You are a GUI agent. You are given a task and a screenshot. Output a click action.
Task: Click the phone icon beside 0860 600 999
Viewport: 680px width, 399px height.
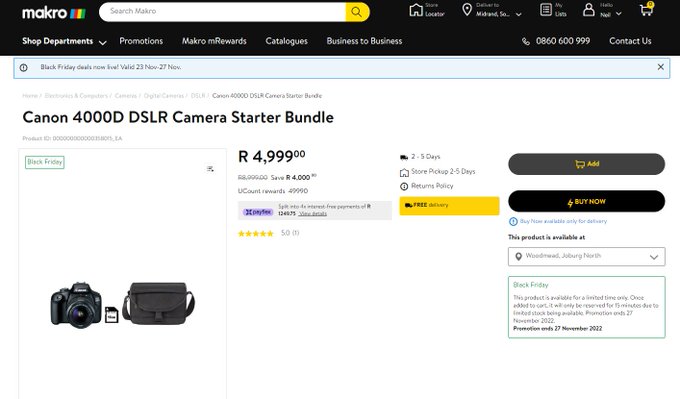526,42
